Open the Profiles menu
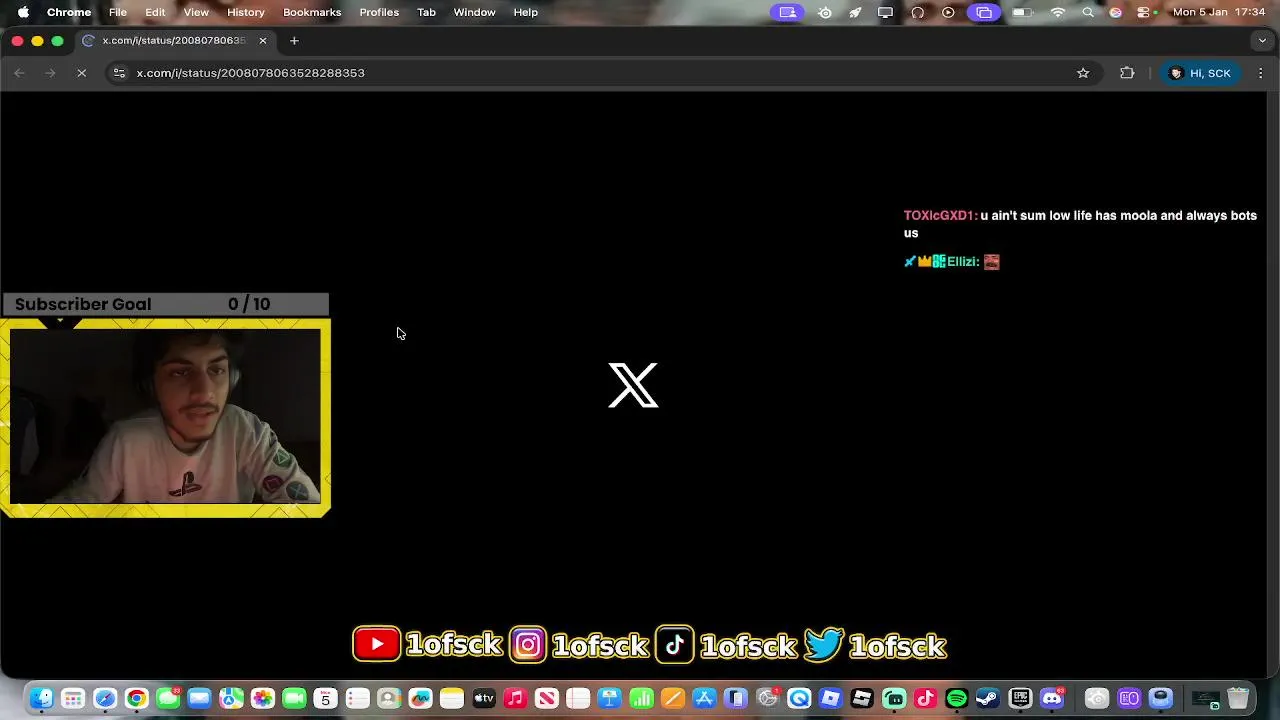The height and width of the screenshot is (720, 1280). 379,12
